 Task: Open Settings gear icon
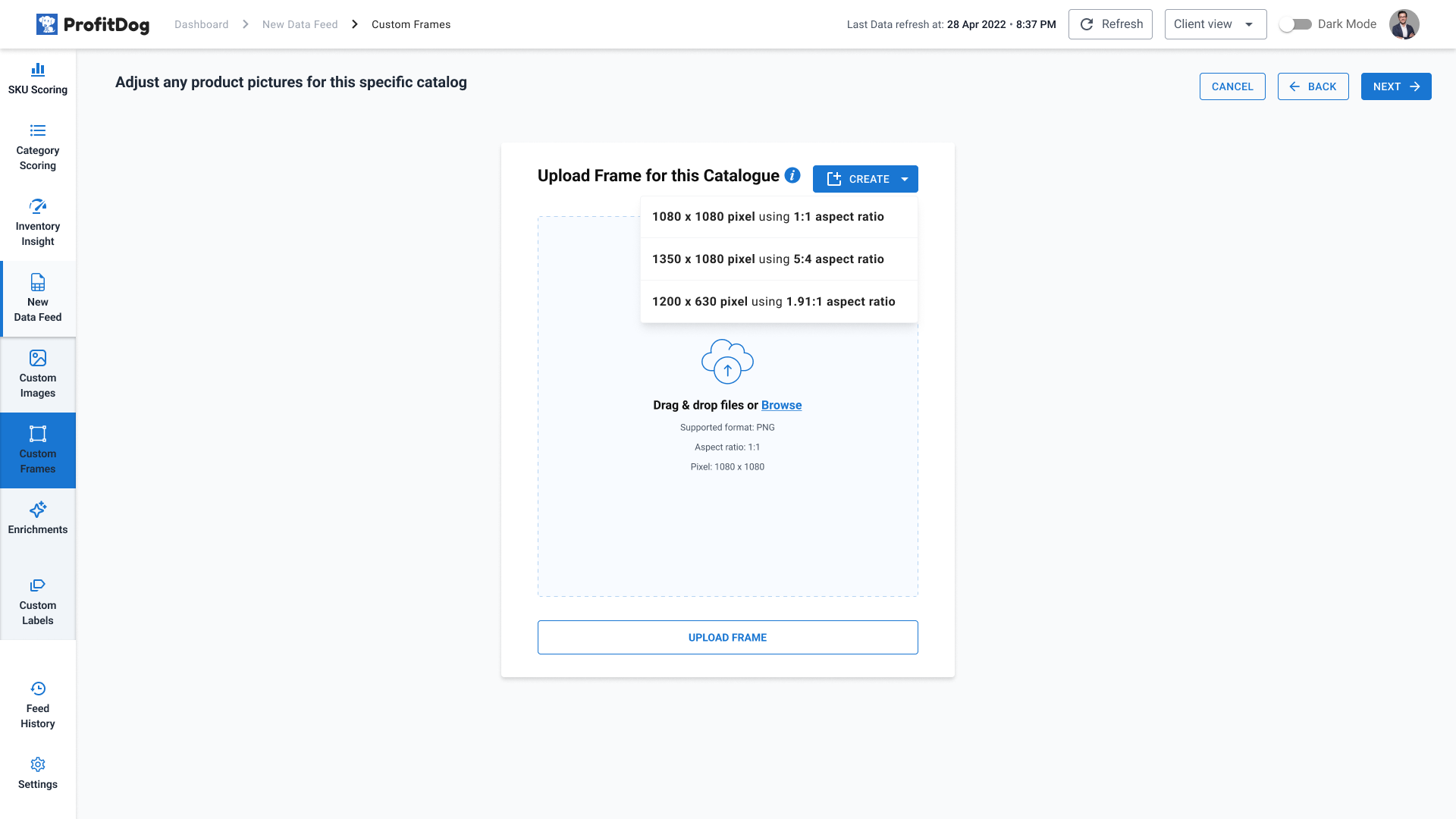[x=38, y=764]
